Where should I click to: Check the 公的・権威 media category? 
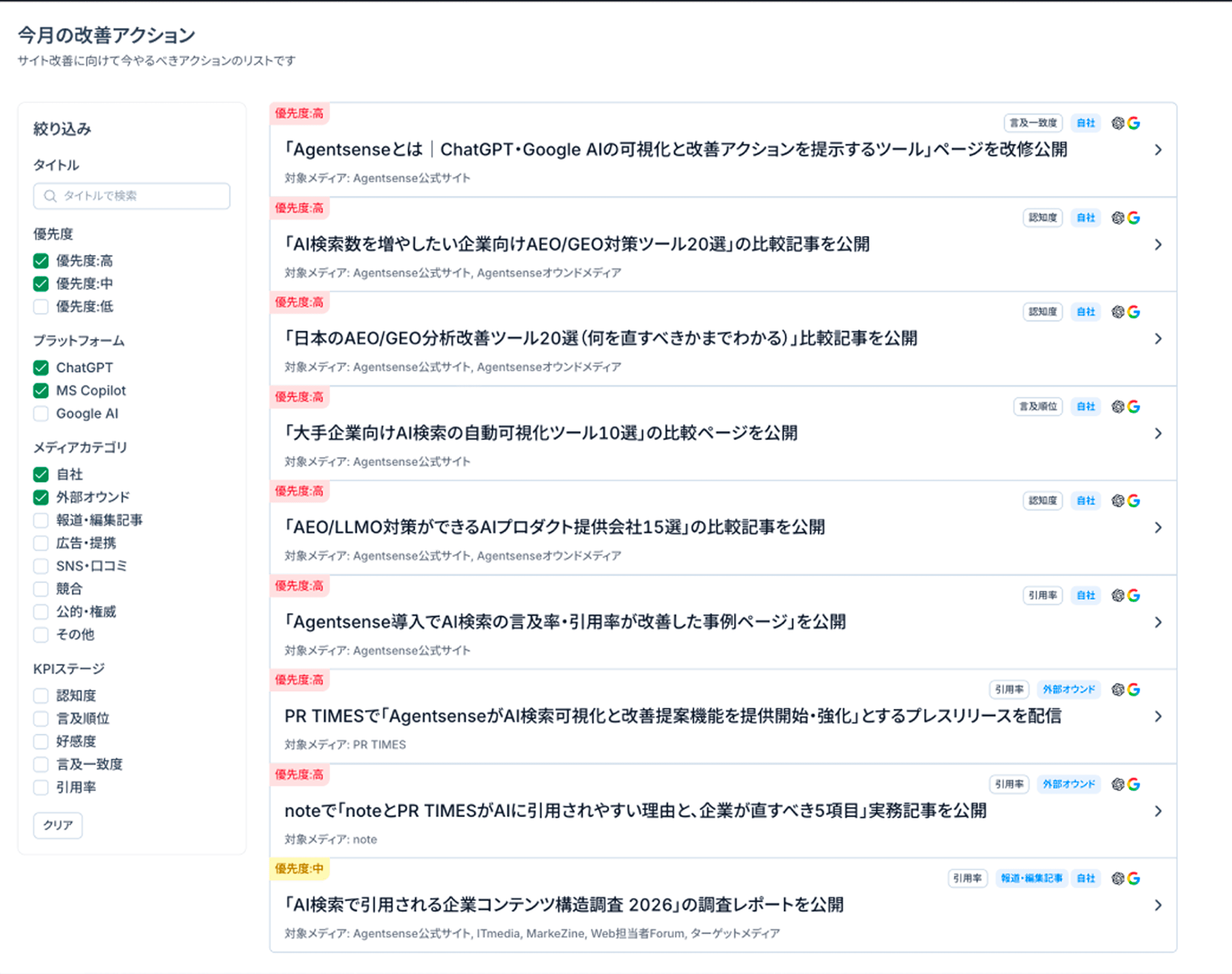(x=40, y=612)
